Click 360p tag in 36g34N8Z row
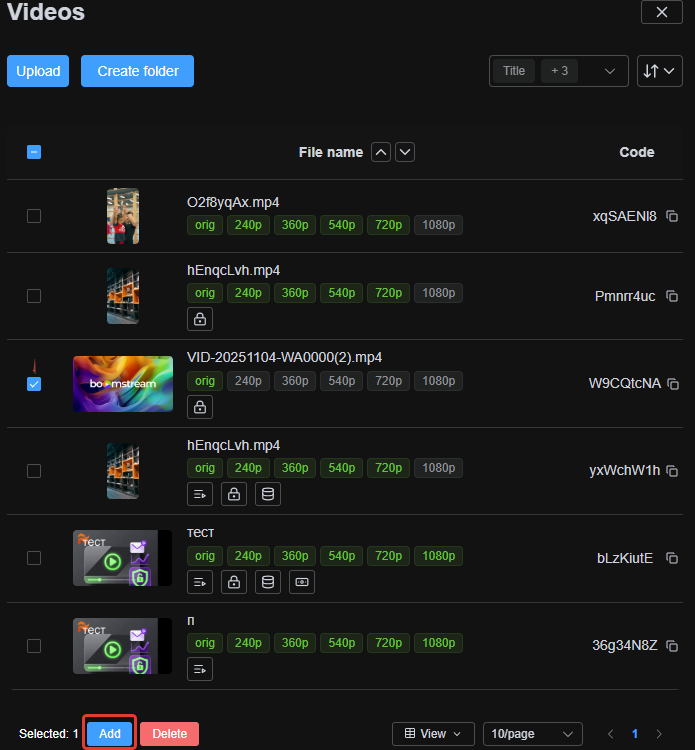695x750 pixels. coord(295,643)
